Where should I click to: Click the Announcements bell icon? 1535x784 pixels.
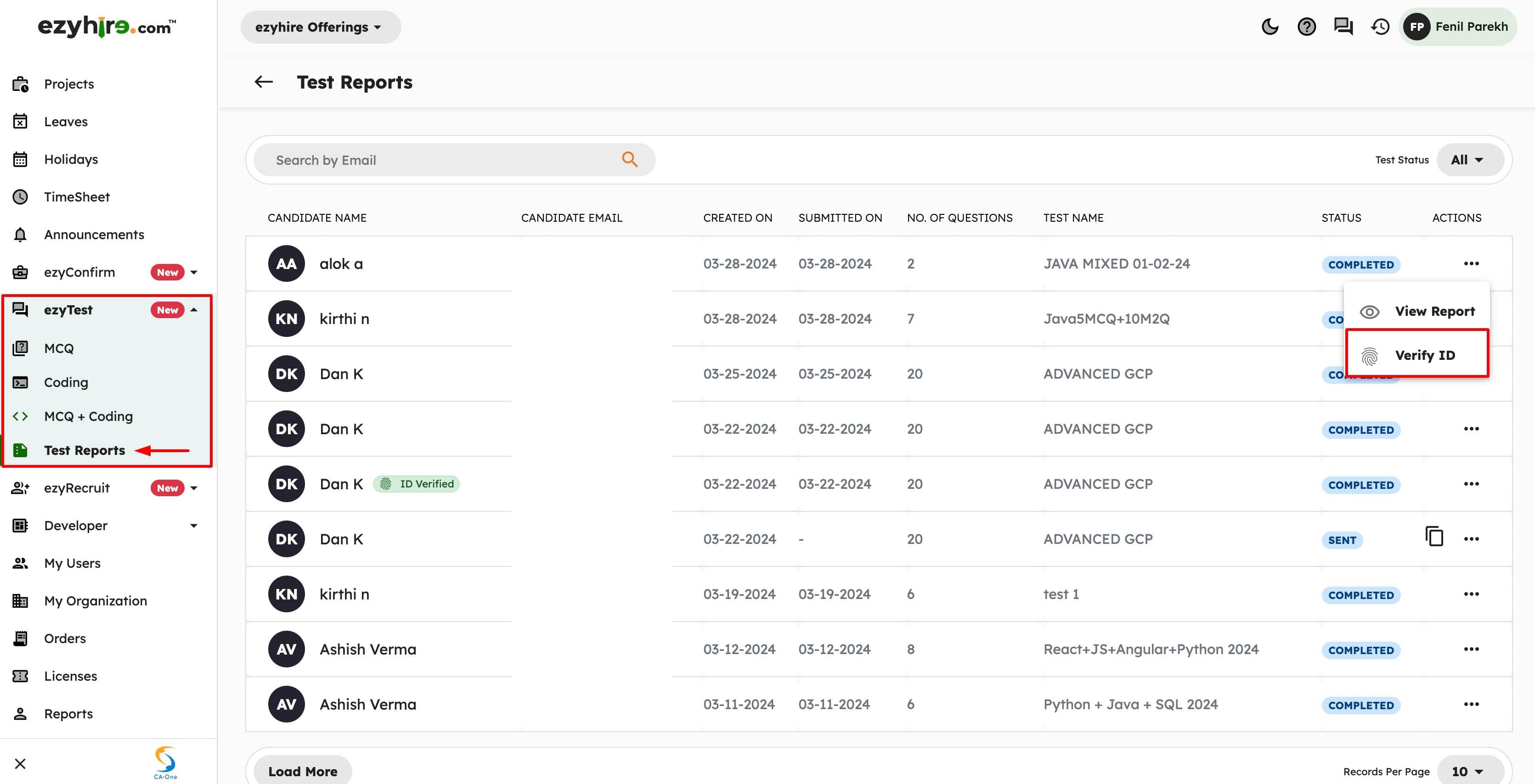click(x=20, y=235)
